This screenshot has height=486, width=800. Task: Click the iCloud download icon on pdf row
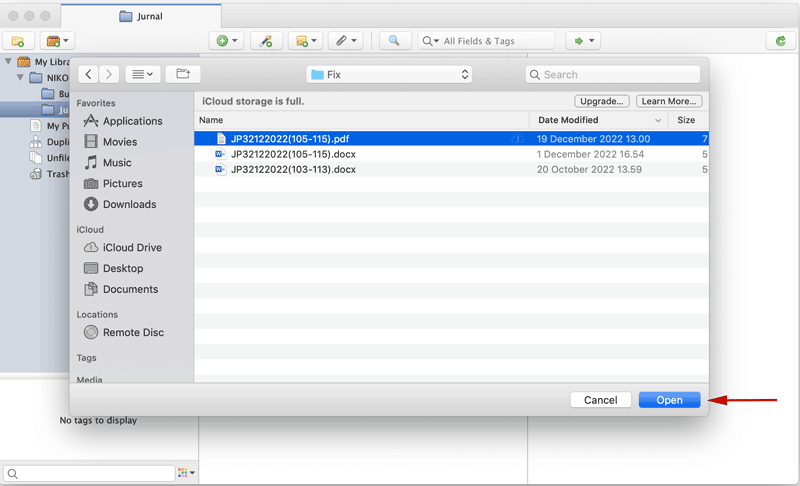click(x=517, y=139)
